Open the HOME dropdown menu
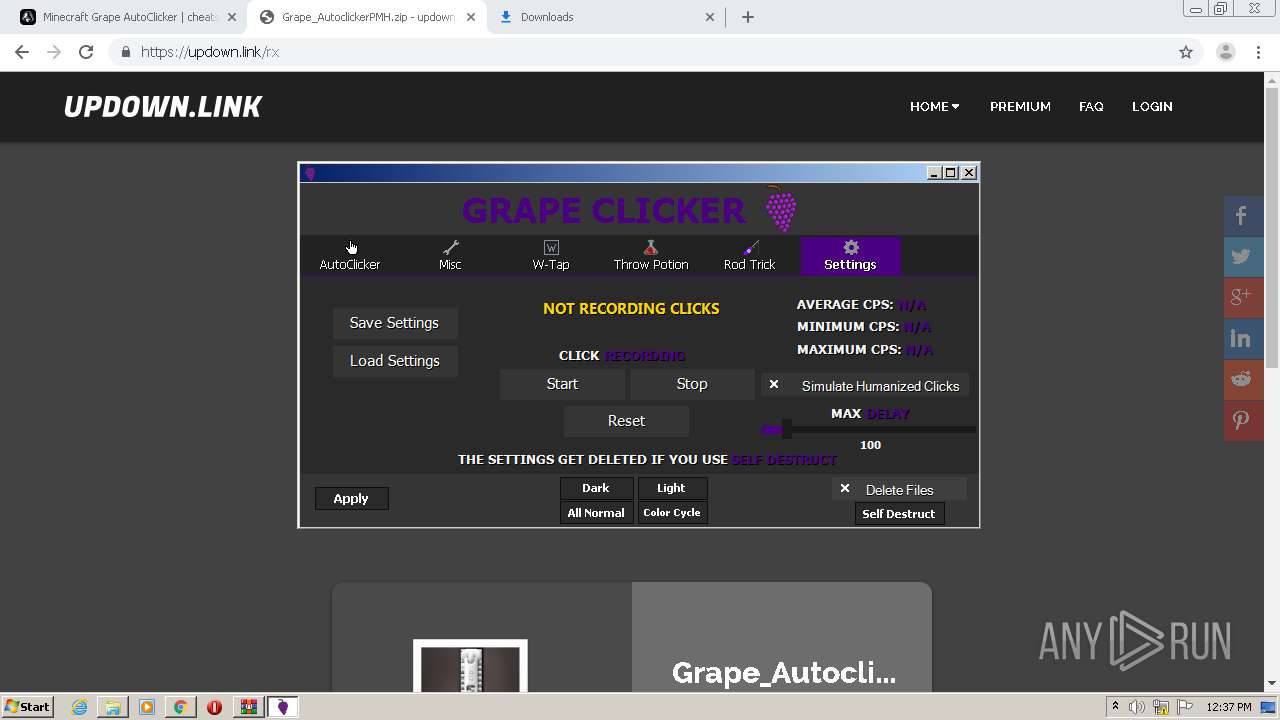The width and height of the screenshot is (1280, 720). point(934,106)
